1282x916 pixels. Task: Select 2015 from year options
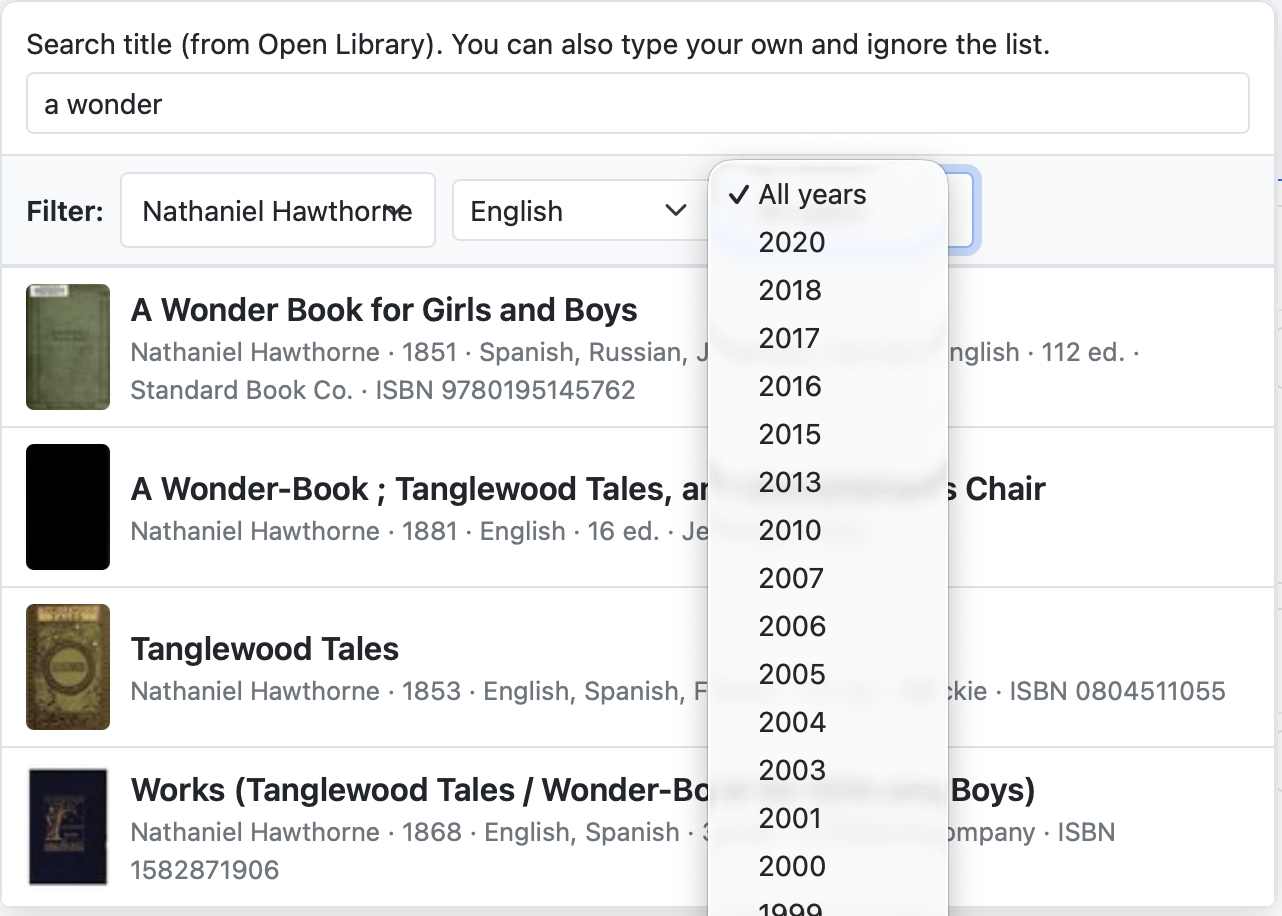790,434
